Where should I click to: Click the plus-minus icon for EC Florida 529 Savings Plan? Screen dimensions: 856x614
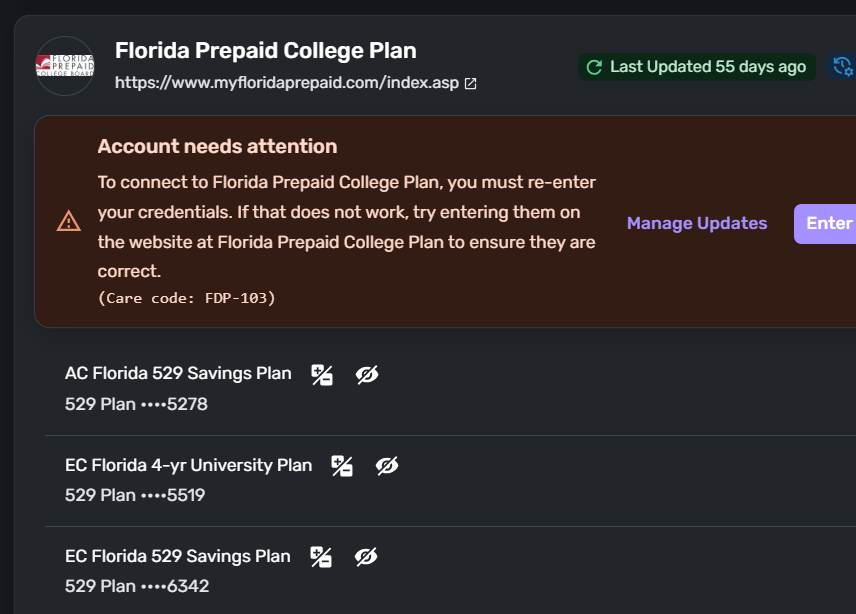(x=321, y=557)
